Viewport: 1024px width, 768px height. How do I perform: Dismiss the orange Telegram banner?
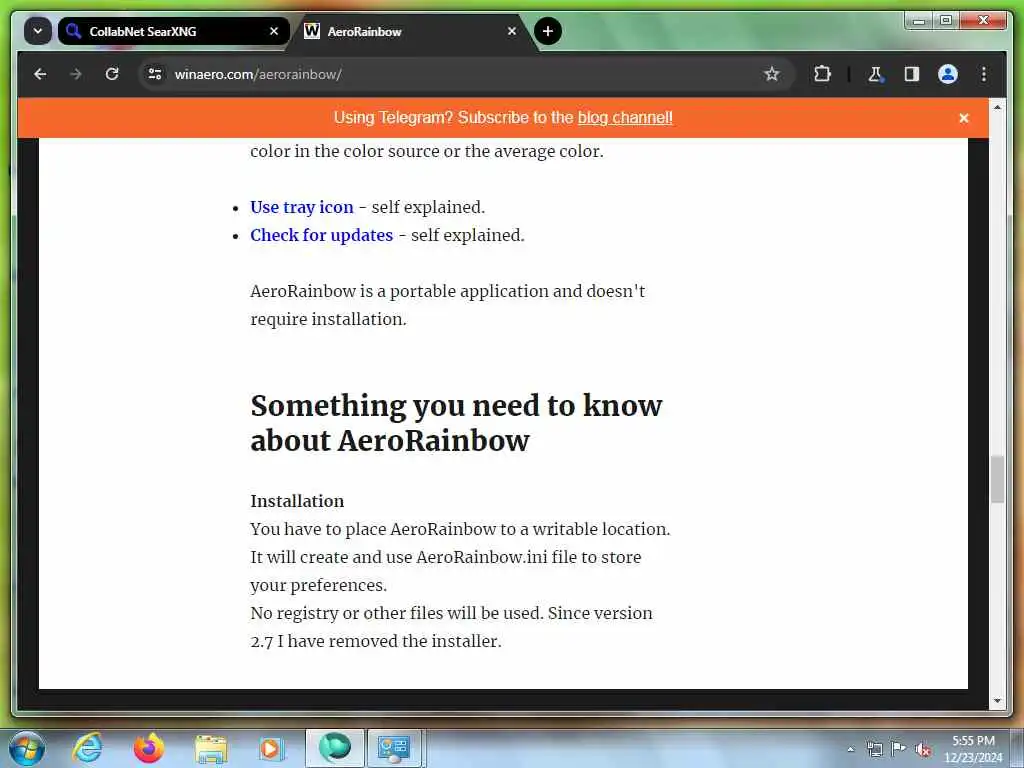click(964, 118)
